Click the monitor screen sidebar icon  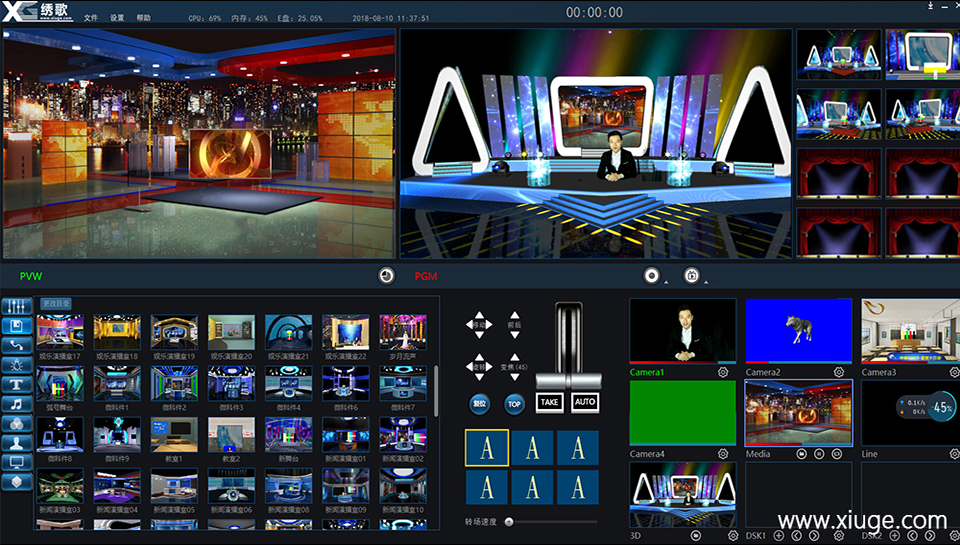coord(16,462)
